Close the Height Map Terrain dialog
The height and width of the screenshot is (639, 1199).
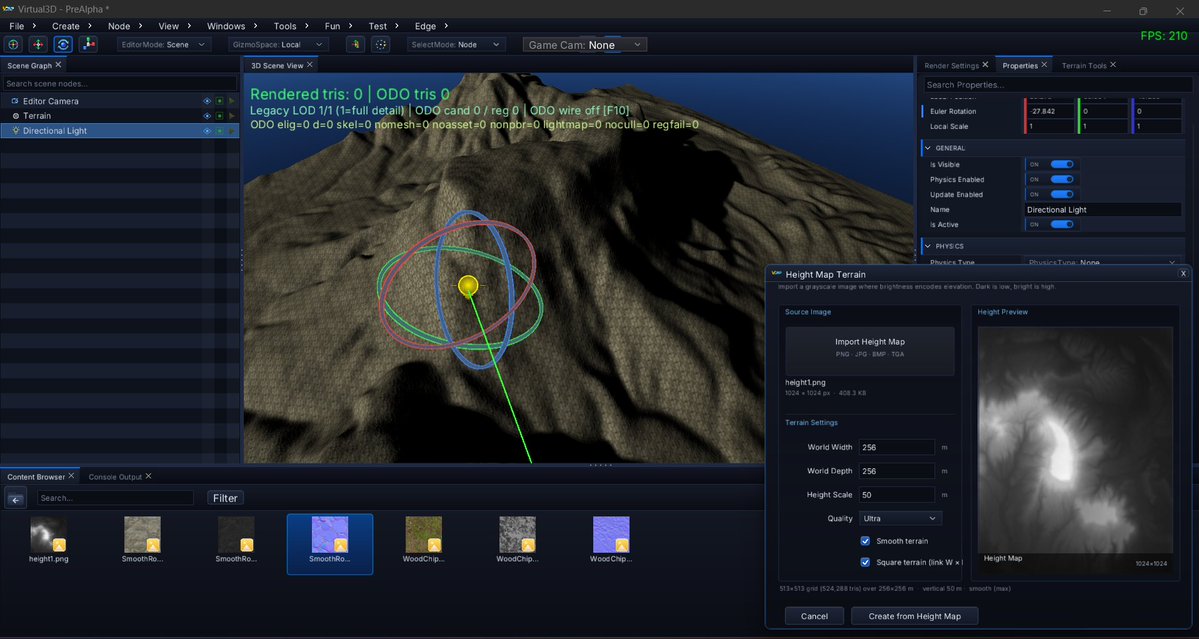coord(1183,274)
